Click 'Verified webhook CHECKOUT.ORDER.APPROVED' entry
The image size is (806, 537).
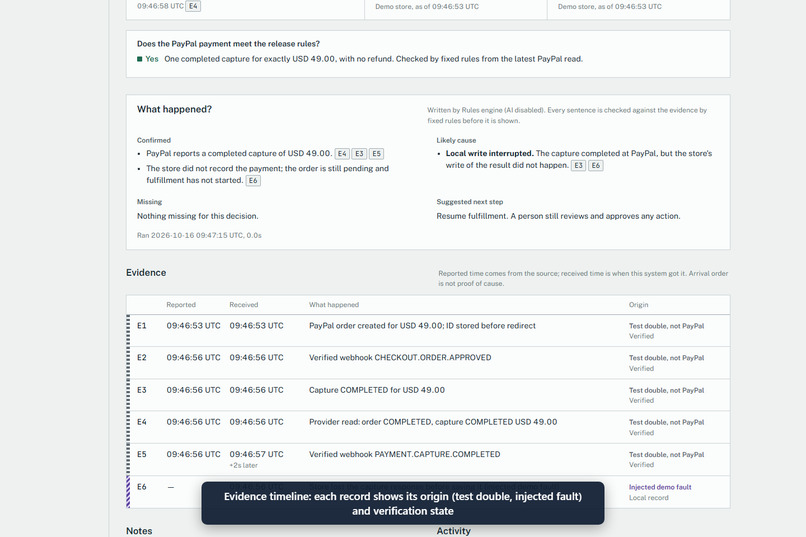pos(400,358)
